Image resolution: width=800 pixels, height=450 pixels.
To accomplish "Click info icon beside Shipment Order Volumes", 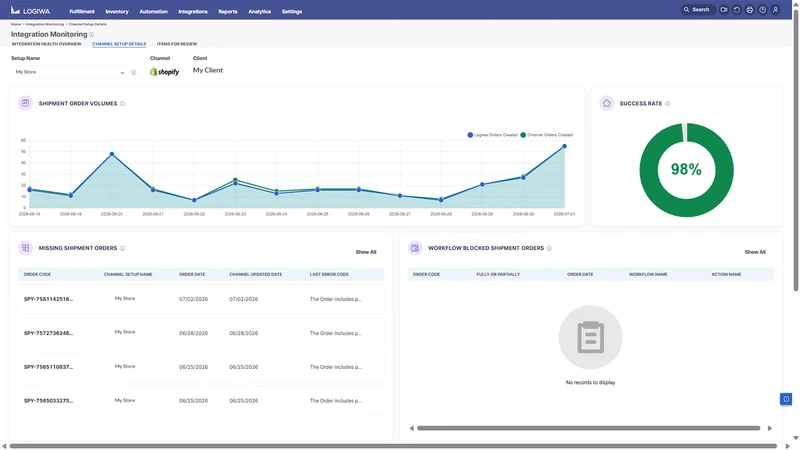I will [x=122, y=104].
